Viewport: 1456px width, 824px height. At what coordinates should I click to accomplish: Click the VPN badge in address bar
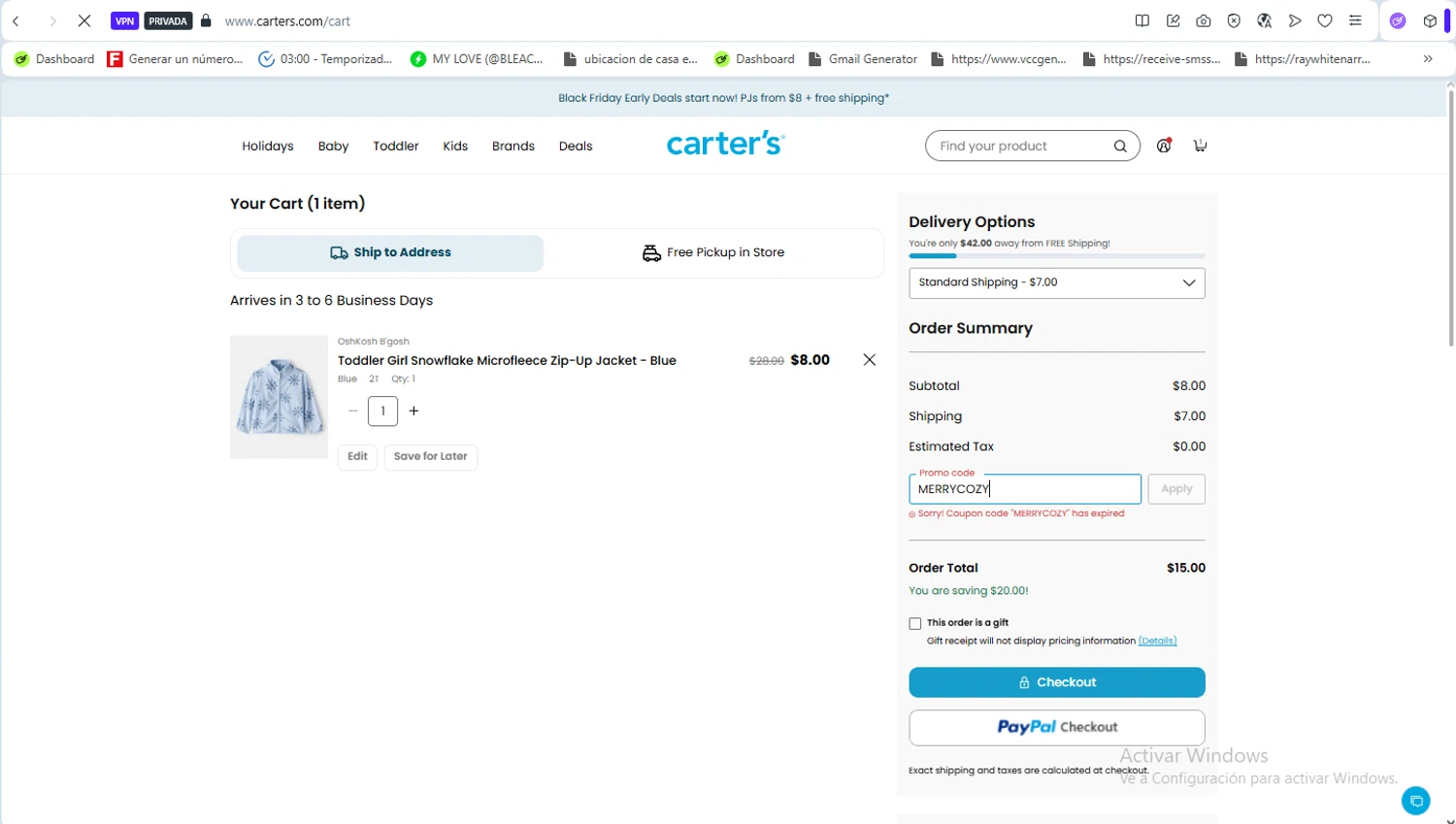tap(125, 20)
